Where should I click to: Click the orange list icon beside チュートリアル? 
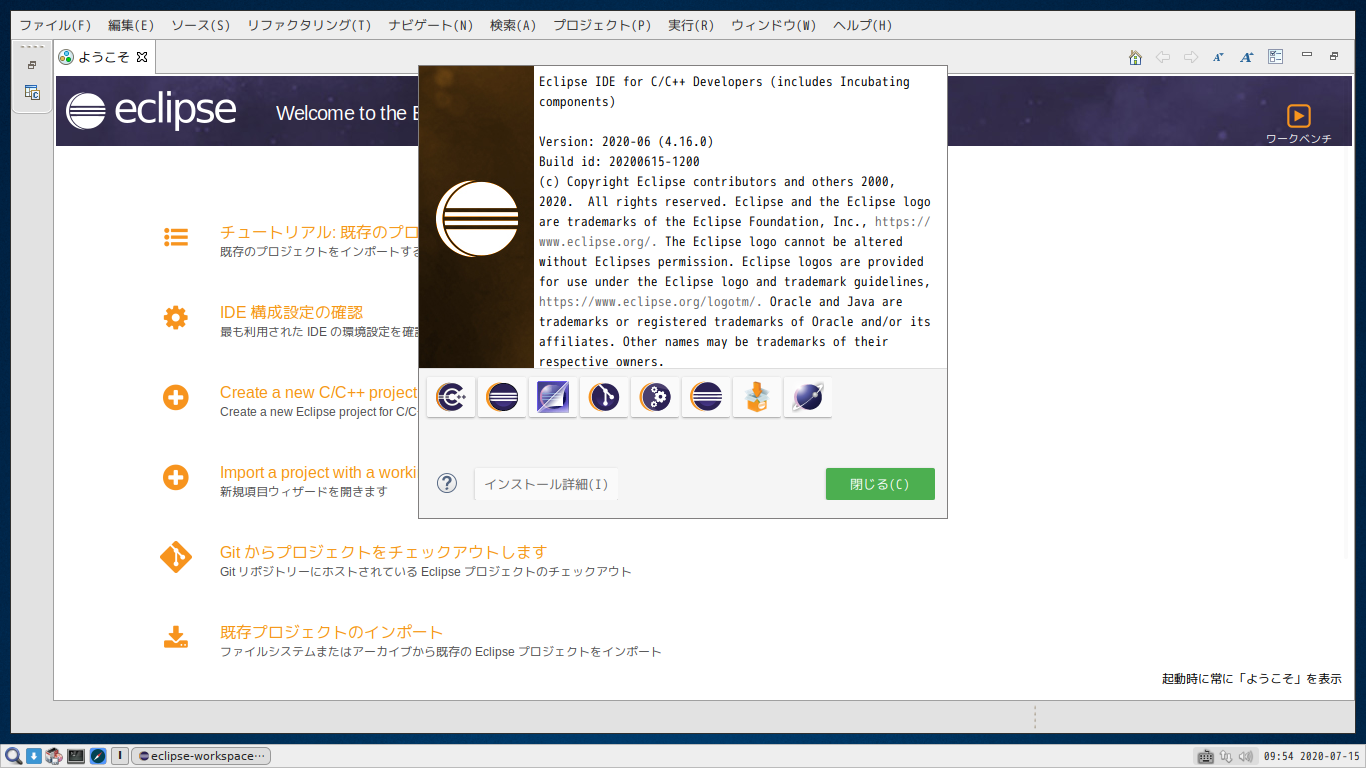tap(176, 237)
